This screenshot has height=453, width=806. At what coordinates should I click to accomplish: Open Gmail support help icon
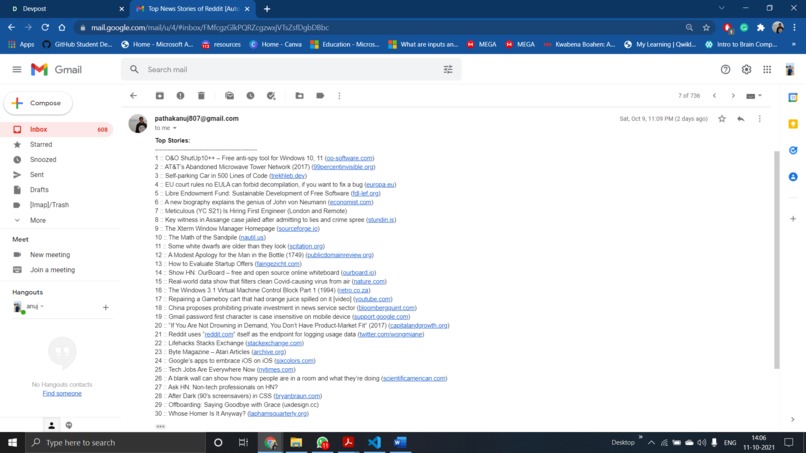[725, 69]
